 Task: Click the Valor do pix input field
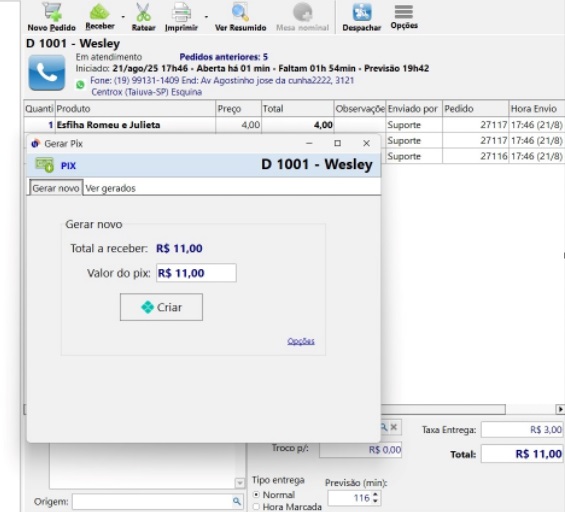(x=196, y=273)
